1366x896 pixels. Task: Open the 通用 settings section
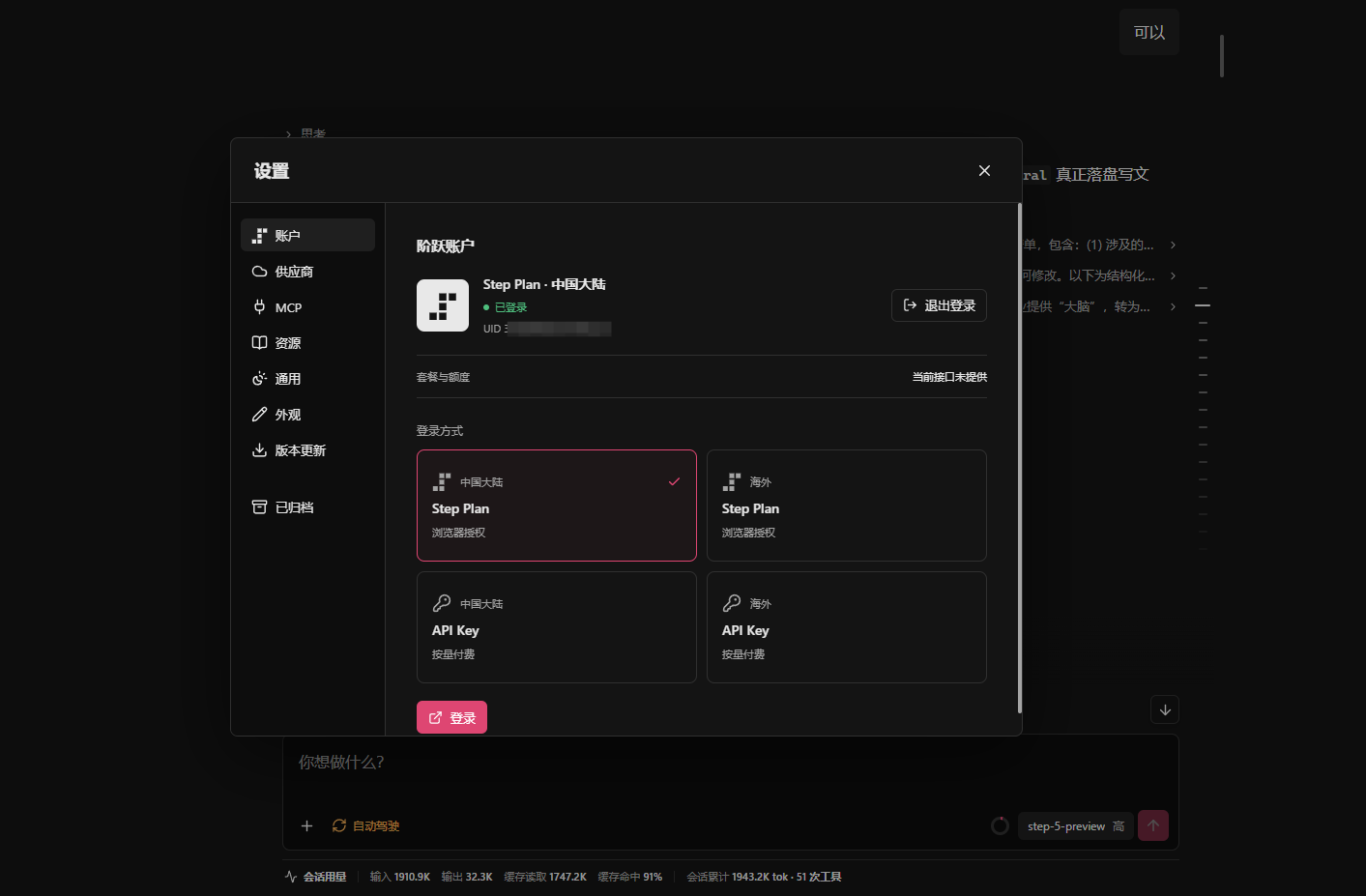pyautogui.click(x=307, y=379)
